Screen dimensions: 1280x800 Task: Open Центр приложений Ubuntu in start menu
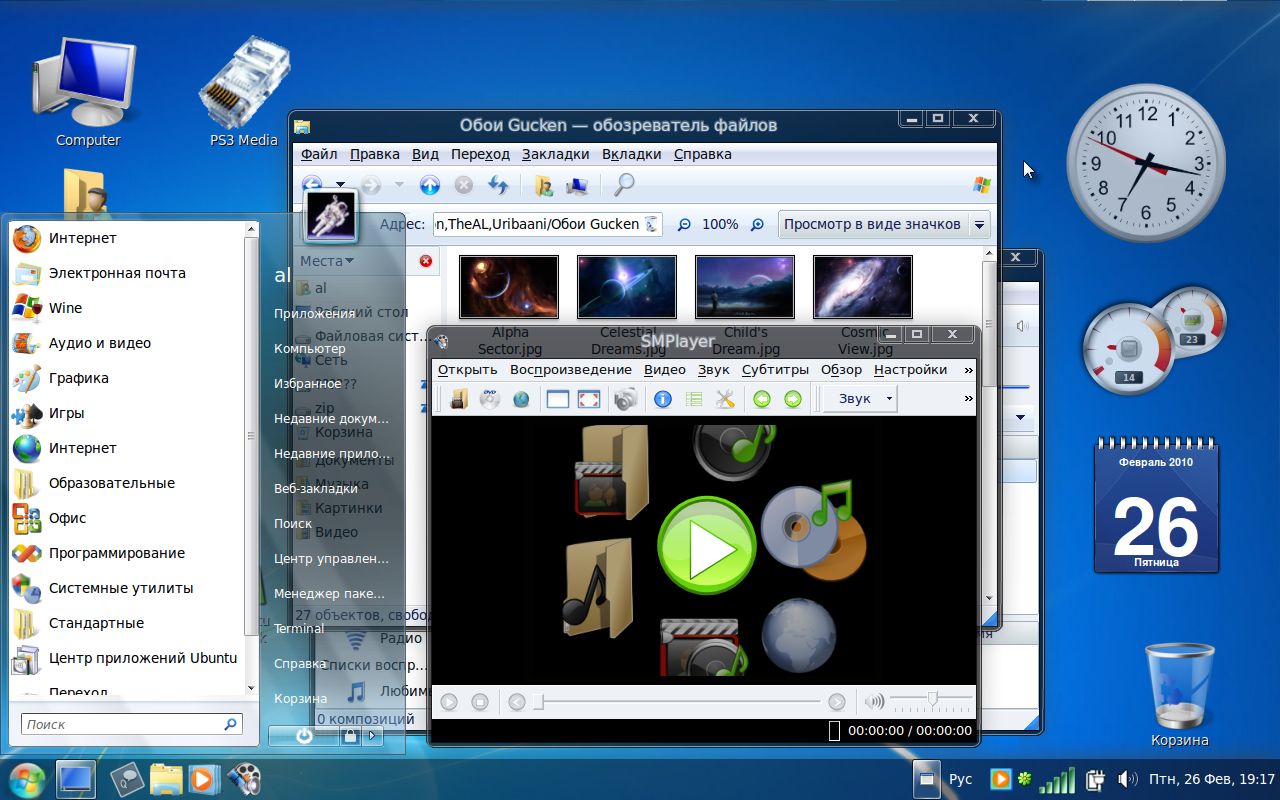128,658
